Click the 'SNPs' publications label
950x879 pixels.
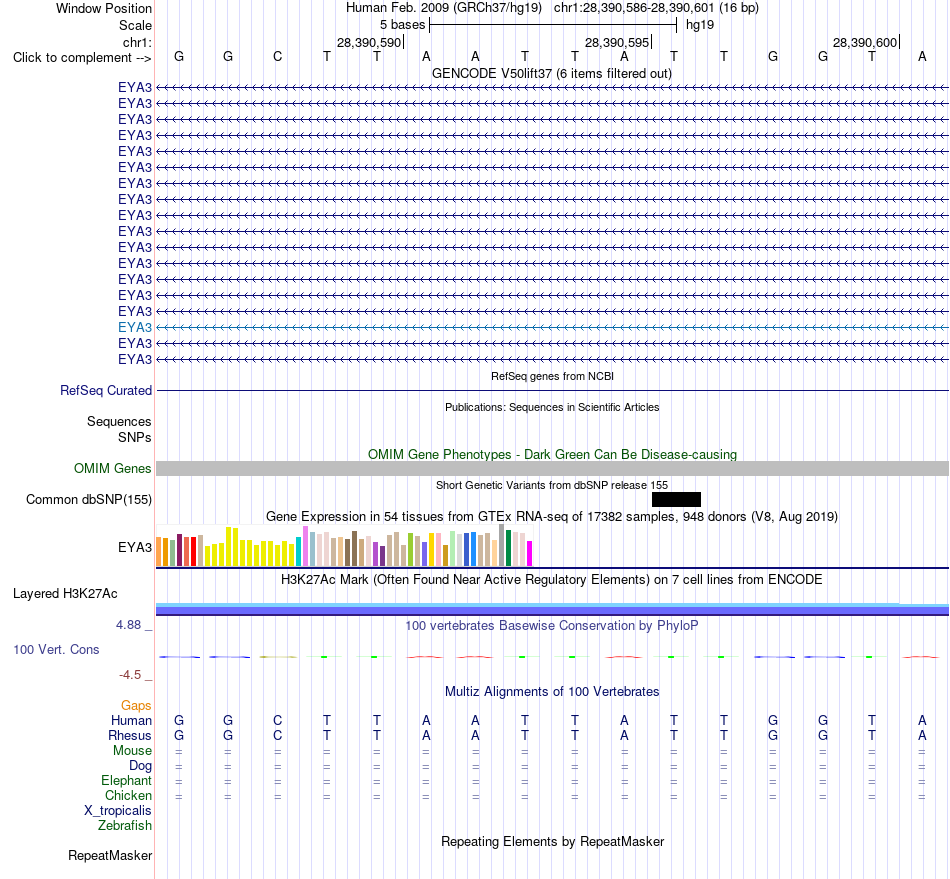click(135, 437)
